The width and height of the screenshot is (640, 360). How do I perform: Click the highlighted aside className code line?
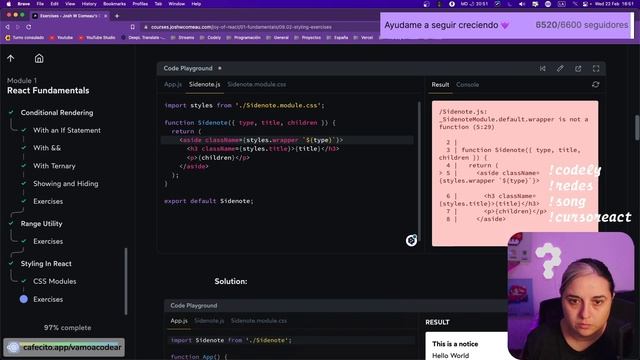tap(287, 140)
